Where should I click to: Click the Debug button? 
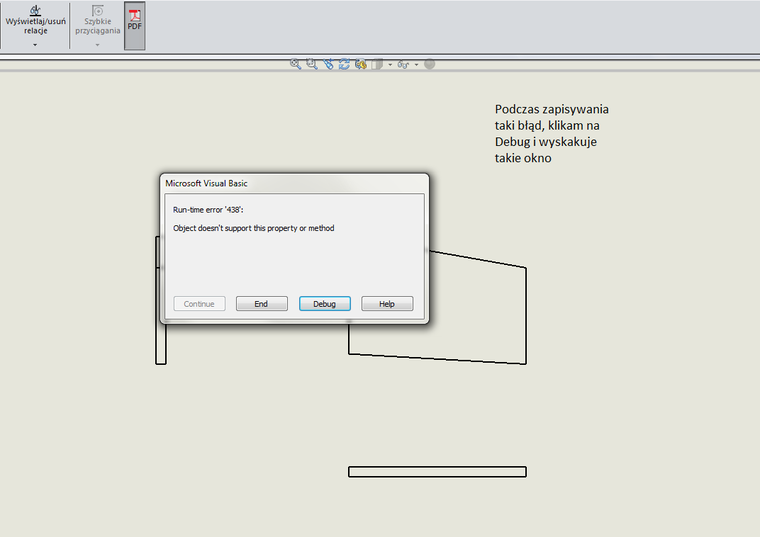tap(325, 304)
